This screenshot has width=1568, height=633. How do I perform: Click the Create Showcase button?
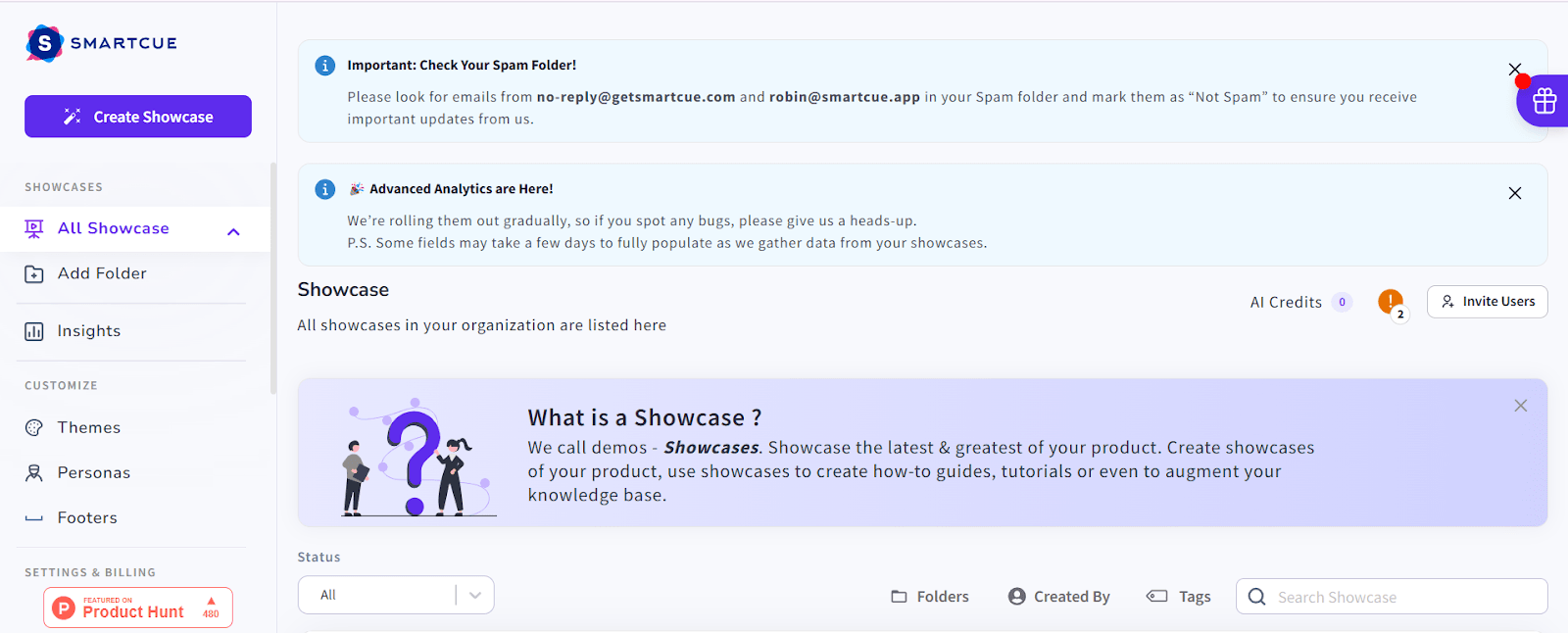click(138, 117)
